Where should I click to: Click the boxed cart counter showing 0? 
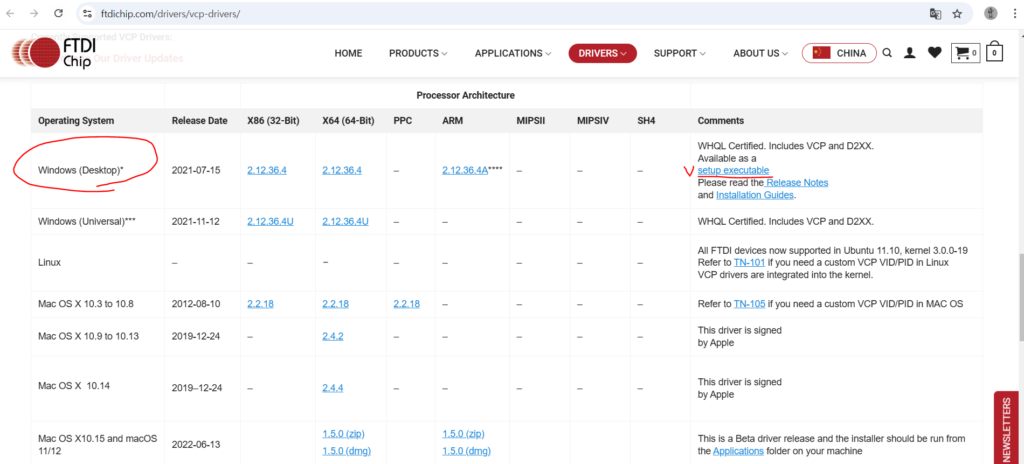click(x=994, y=53)
